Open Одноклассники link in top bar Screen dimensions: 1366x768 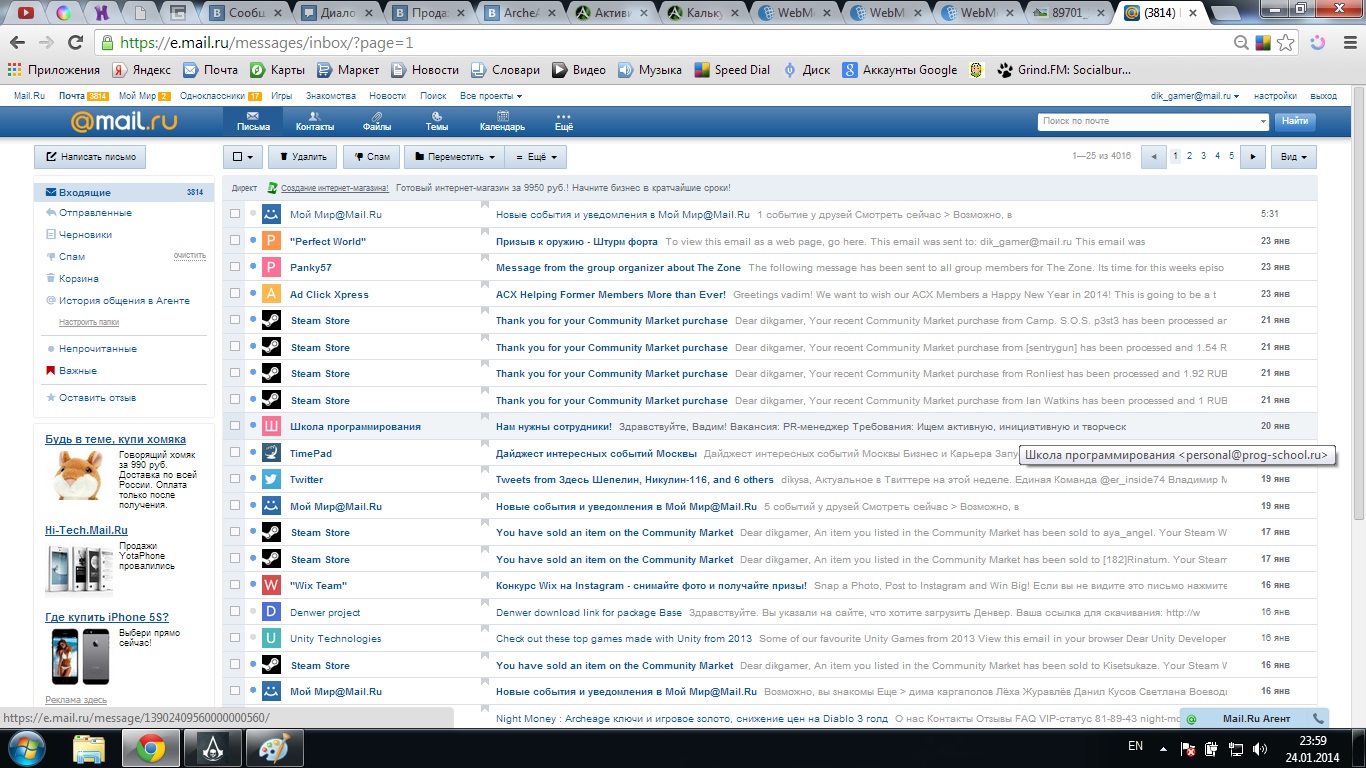(212, 96)
